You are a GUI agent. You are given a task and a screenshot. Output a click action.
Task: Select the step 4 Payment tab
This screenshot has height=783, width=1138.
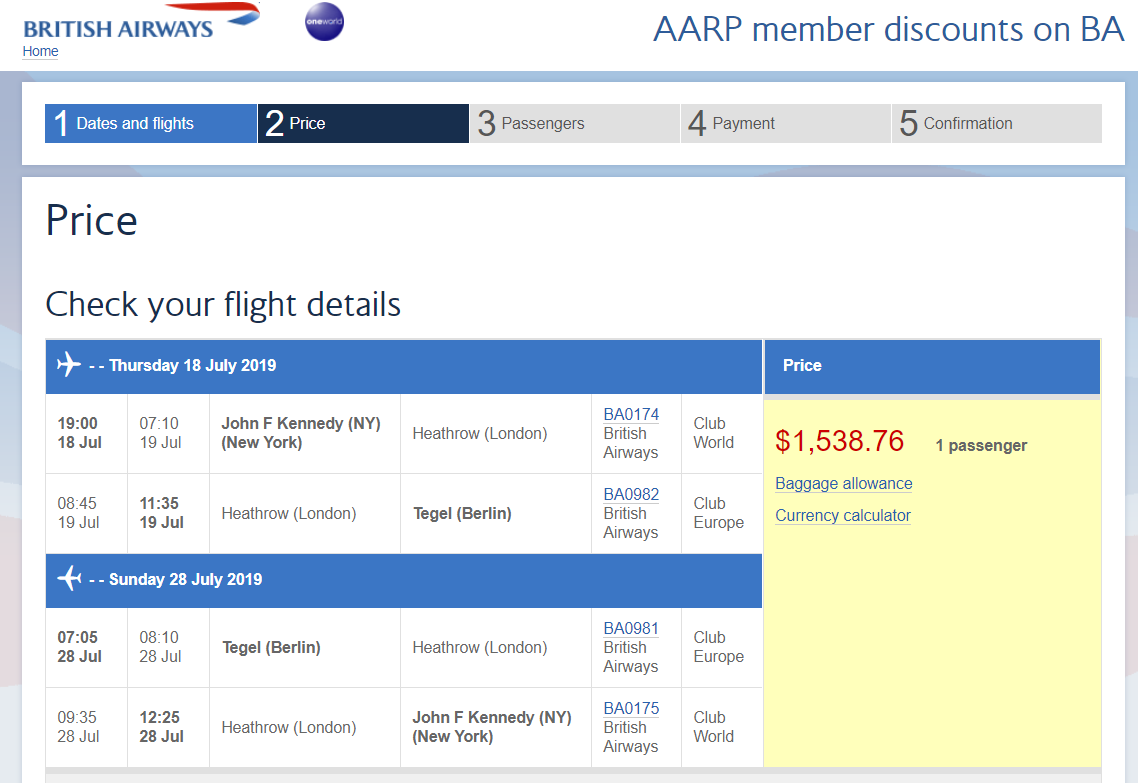click(x=785, y=124)
